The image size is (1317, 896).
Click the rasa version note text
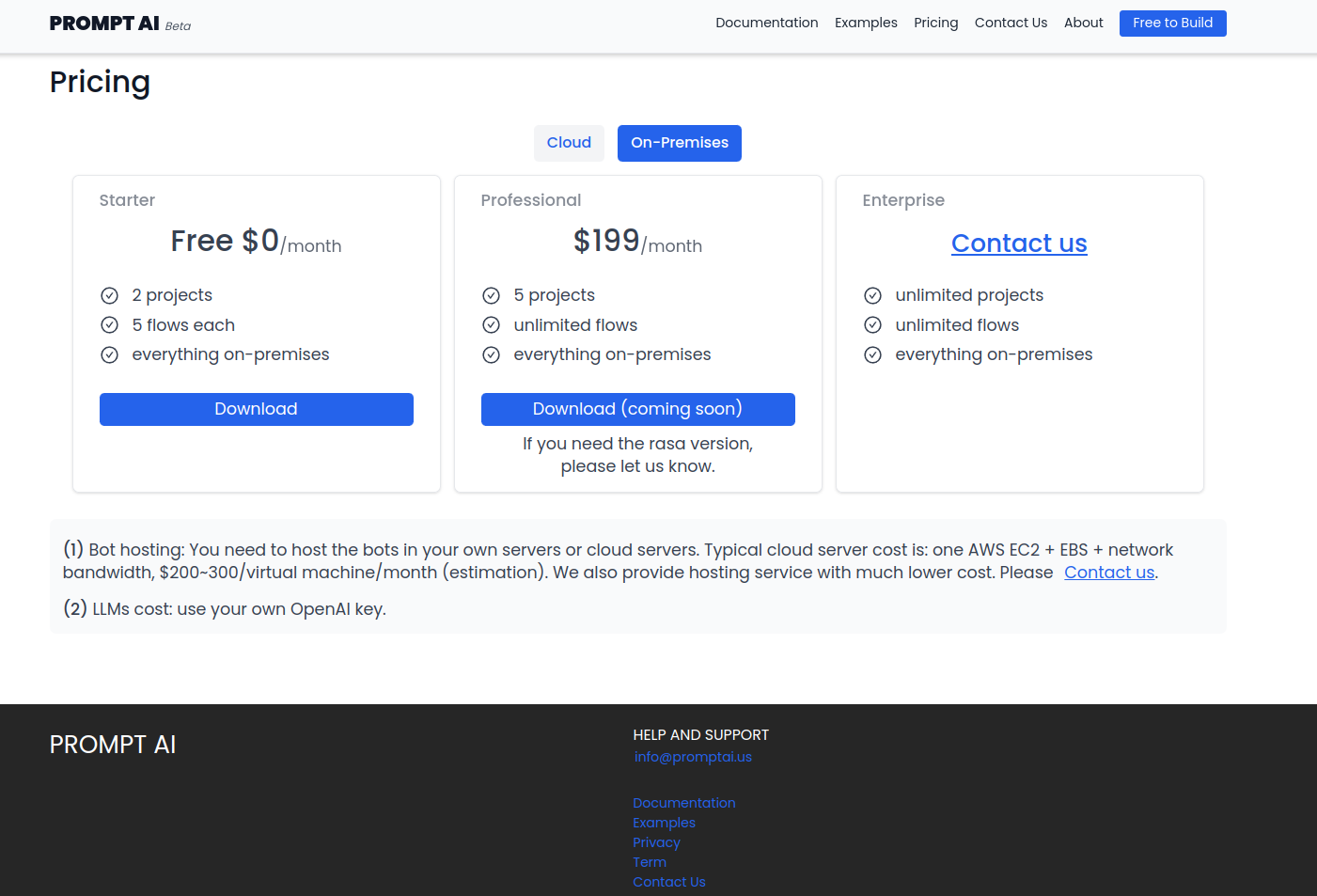[638, 455]
